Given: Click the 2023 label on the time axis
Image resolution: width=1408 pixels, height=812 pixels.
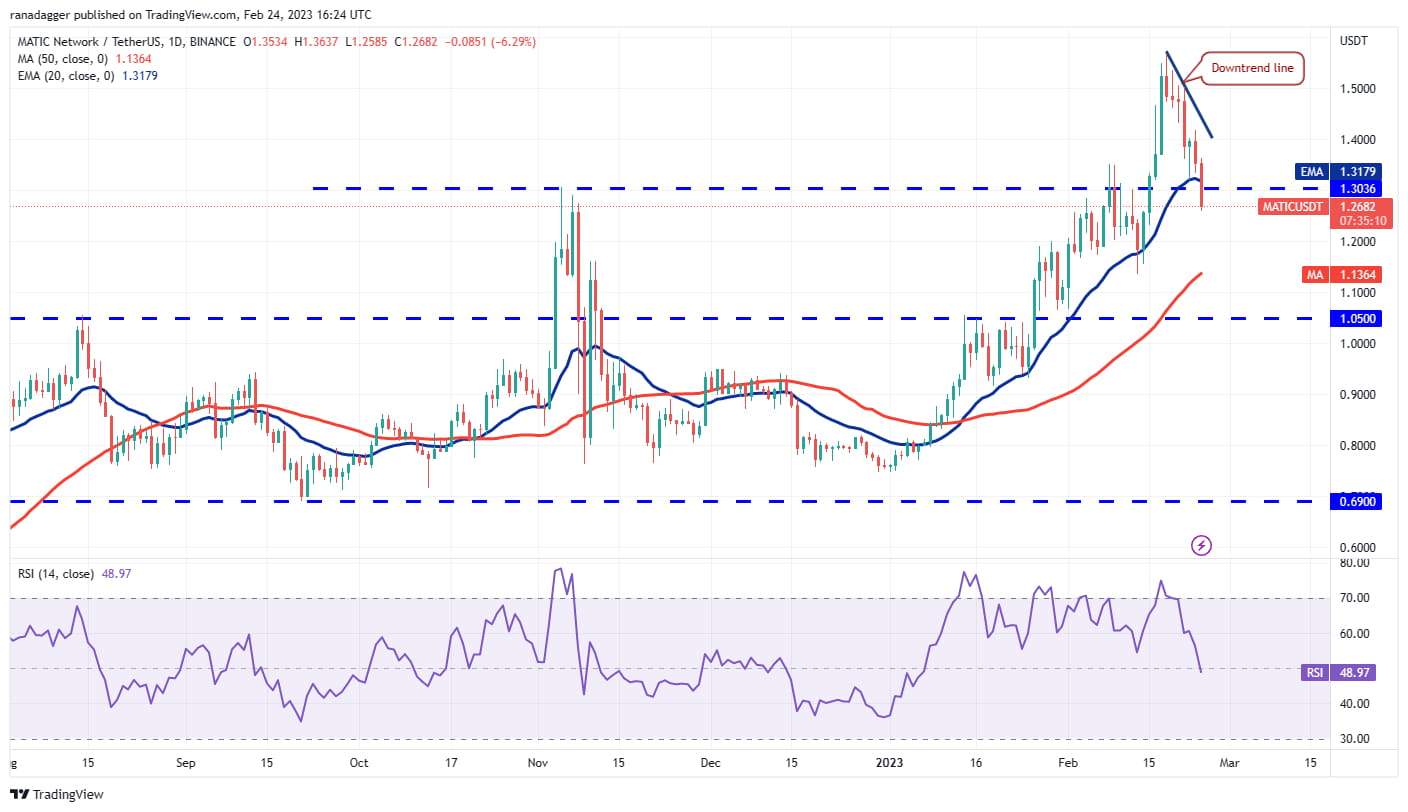Looking at the screenshot, I should (x=888, y=763).
